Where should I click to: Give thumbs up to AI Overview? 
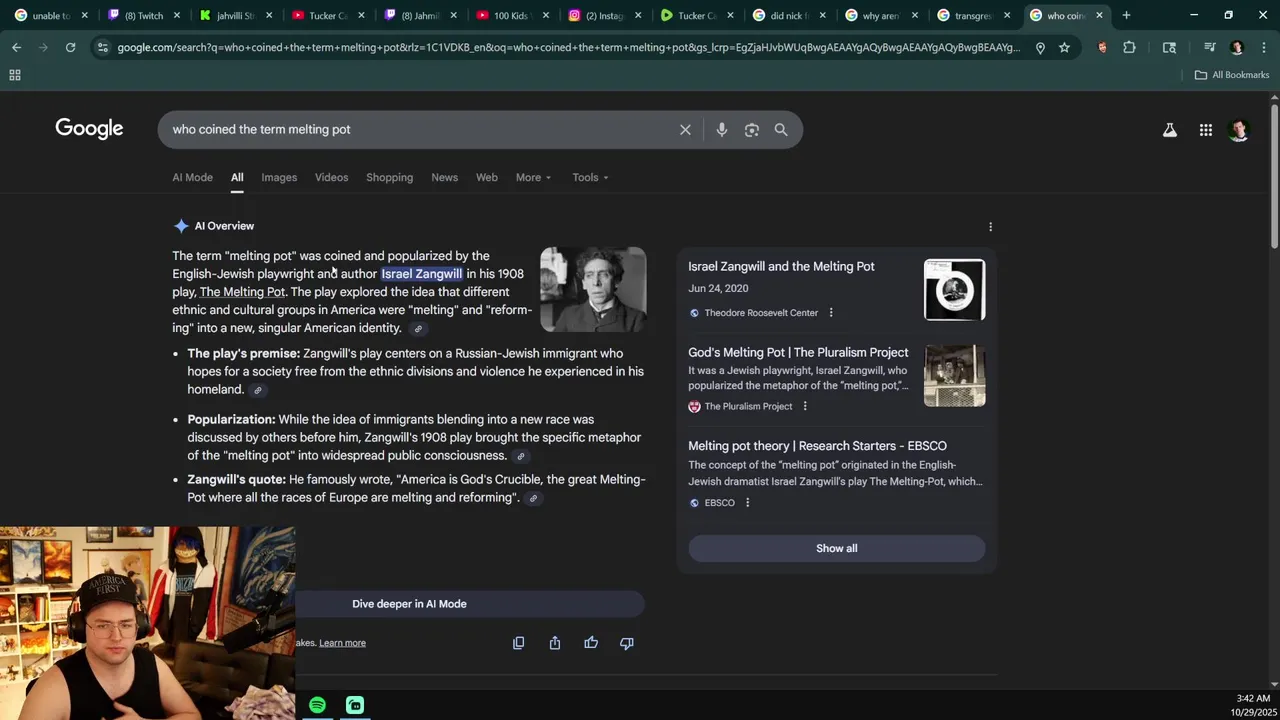(591, 643)
